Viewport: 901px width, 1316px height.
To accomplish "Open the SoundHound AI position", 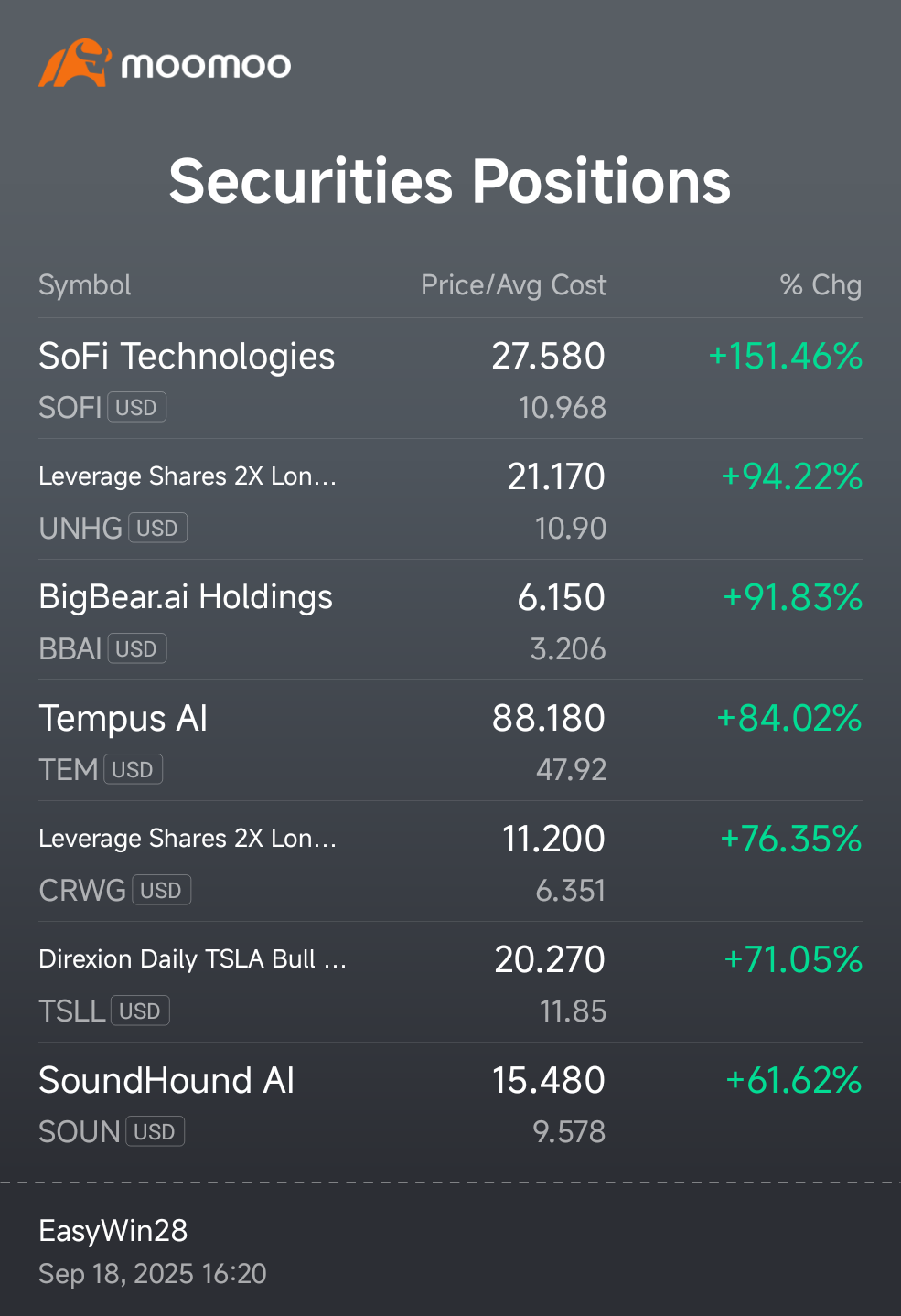I will click(166, 1081).
